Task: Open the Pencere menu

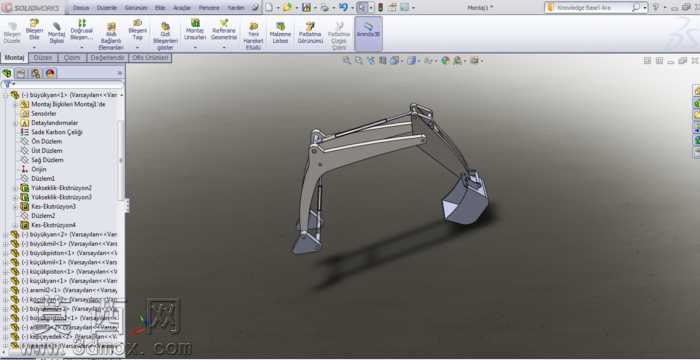Action: (x=209, y=8)
